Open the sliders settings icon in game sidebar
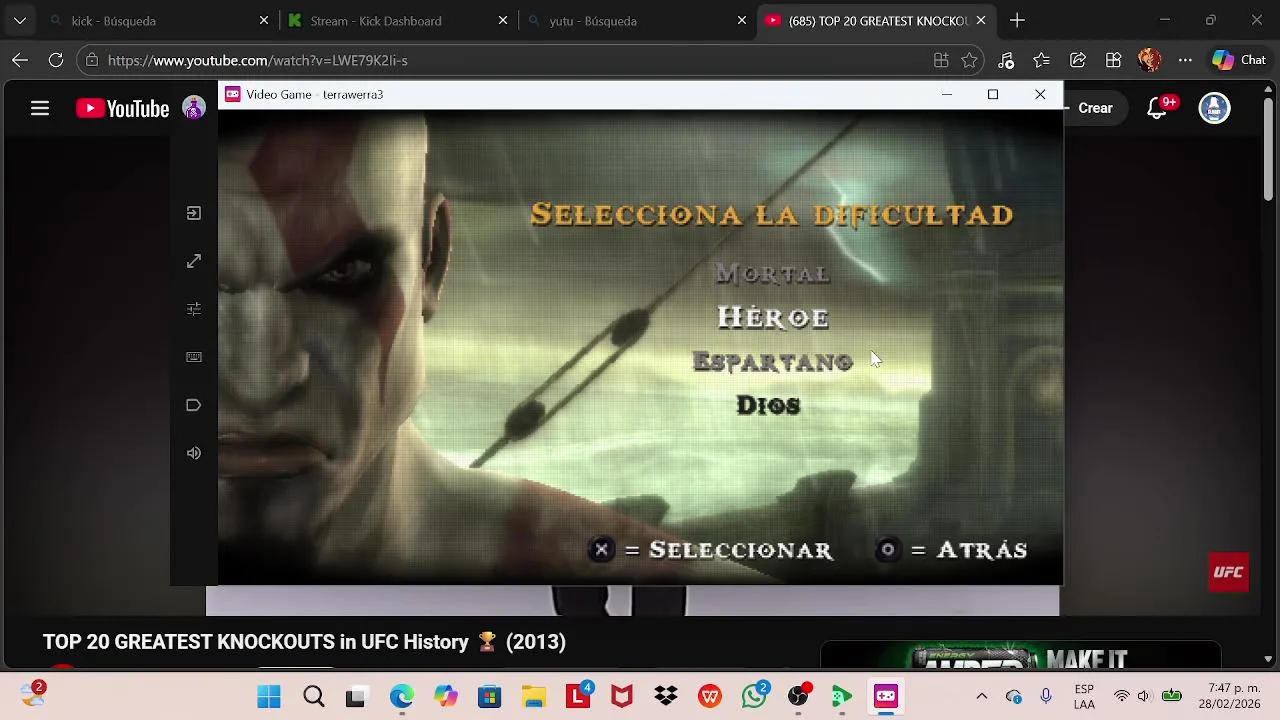Viewport: 1280px width, 720px height. (x=194, y=309)
